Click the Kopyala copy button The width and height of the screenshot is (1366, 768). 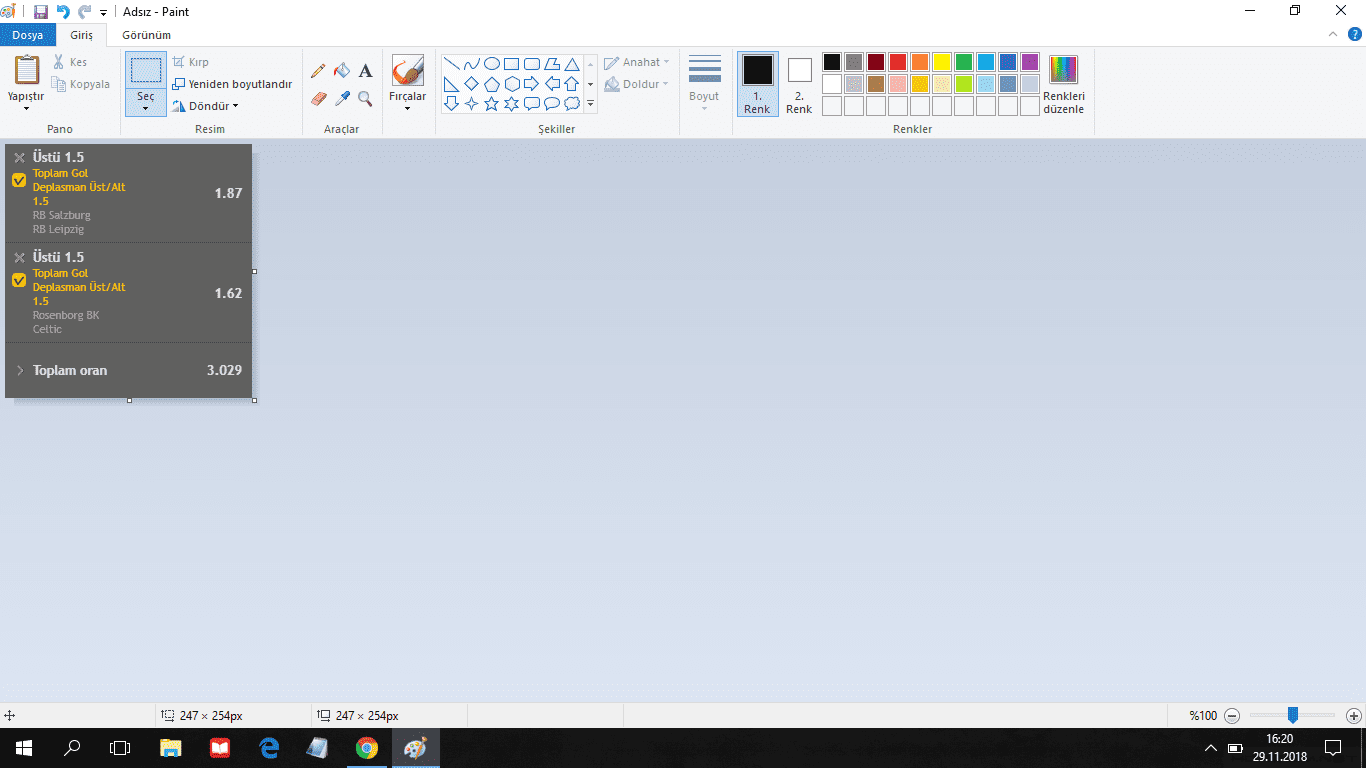pos(81,84)
